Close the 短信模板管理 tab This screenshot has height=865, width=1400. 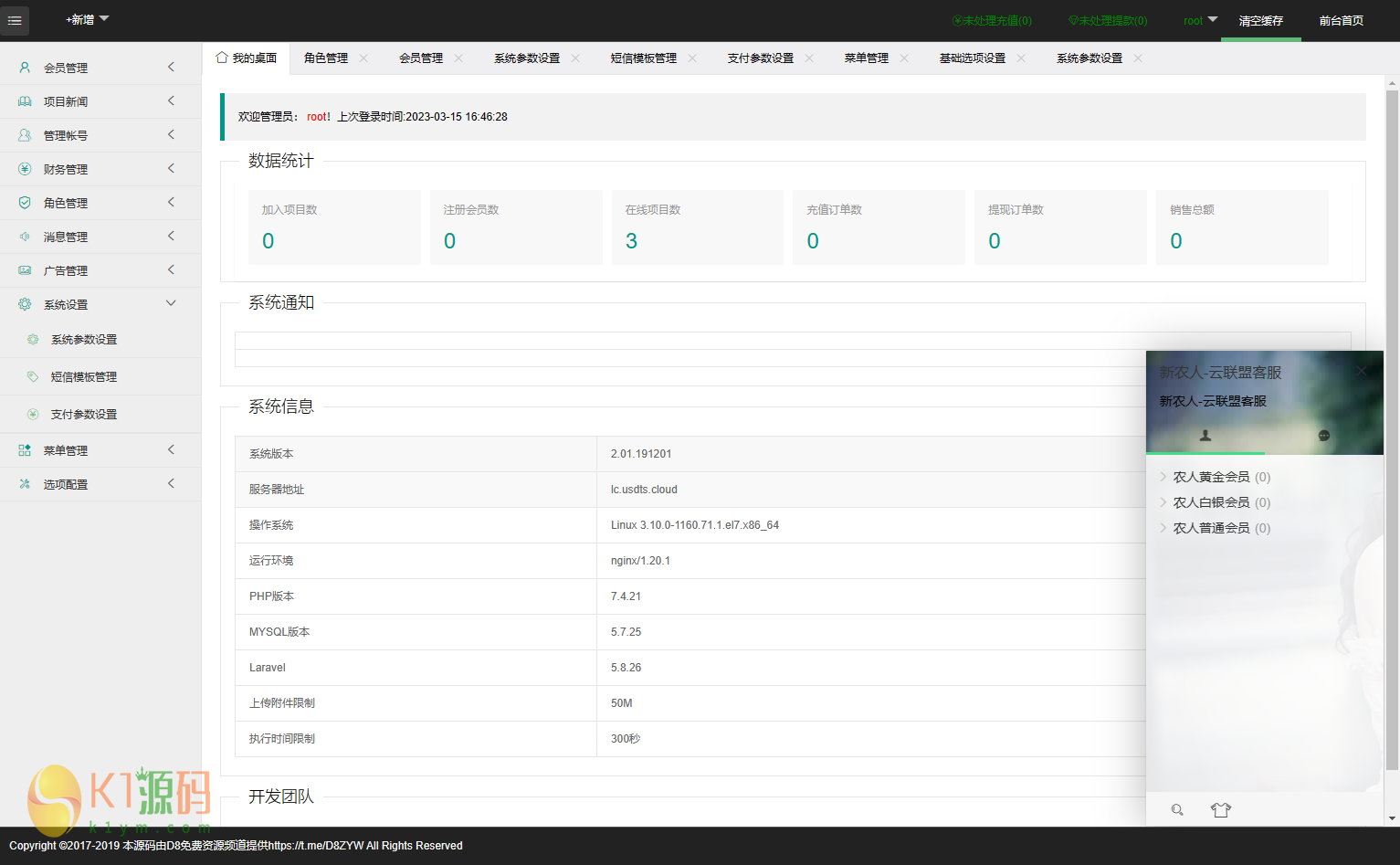(692, 58)
